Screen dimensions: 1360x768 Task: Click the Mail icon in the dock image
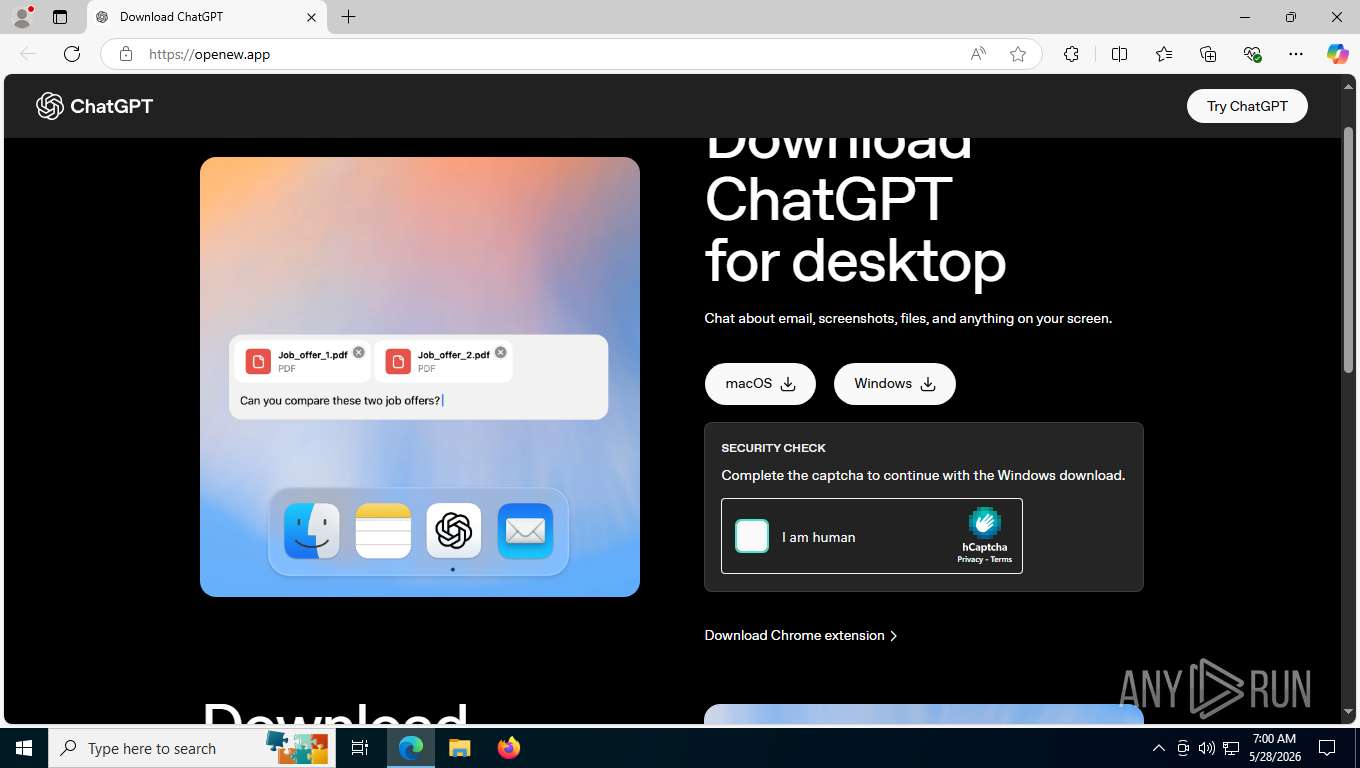point(525,531)
